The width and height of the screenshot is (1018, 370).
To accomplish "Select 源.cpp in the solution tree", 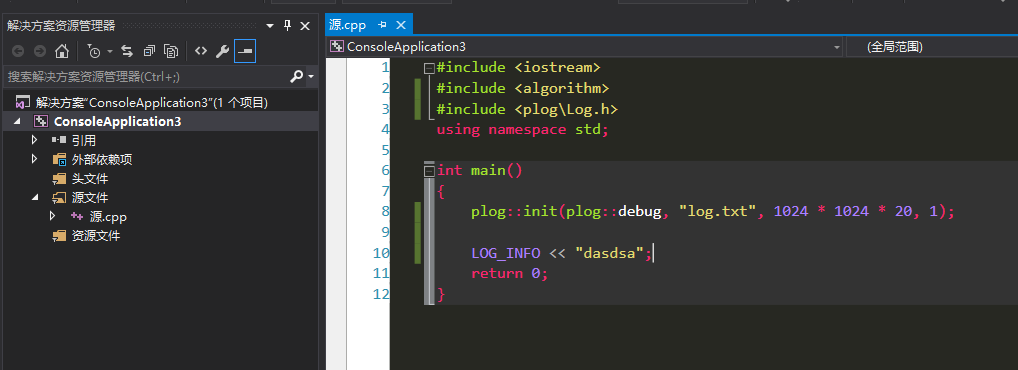I will (108, 217).
